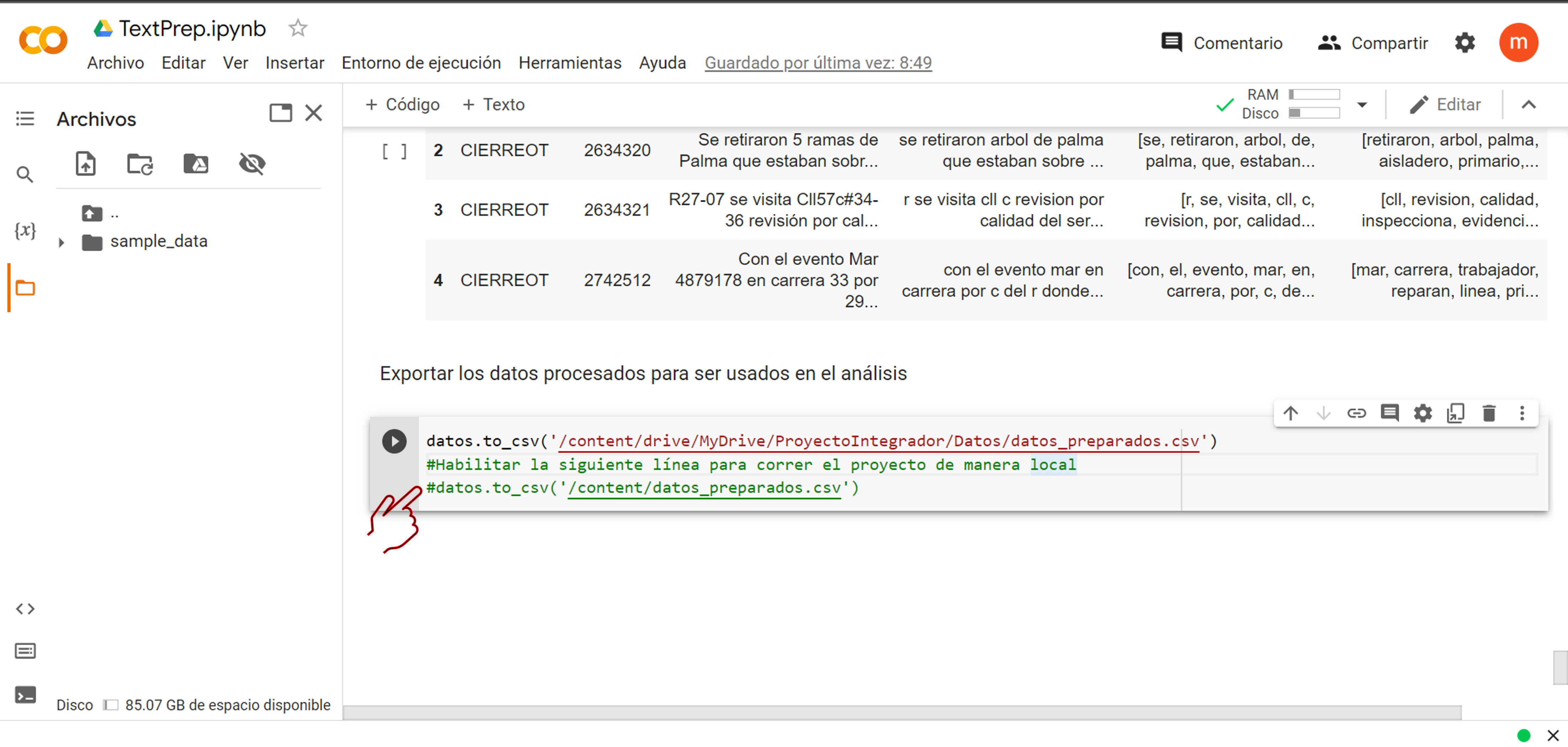Run the export cell with the play button
Image resolution: width=1568 pixels, height=747 pixels.
(394, 441)
